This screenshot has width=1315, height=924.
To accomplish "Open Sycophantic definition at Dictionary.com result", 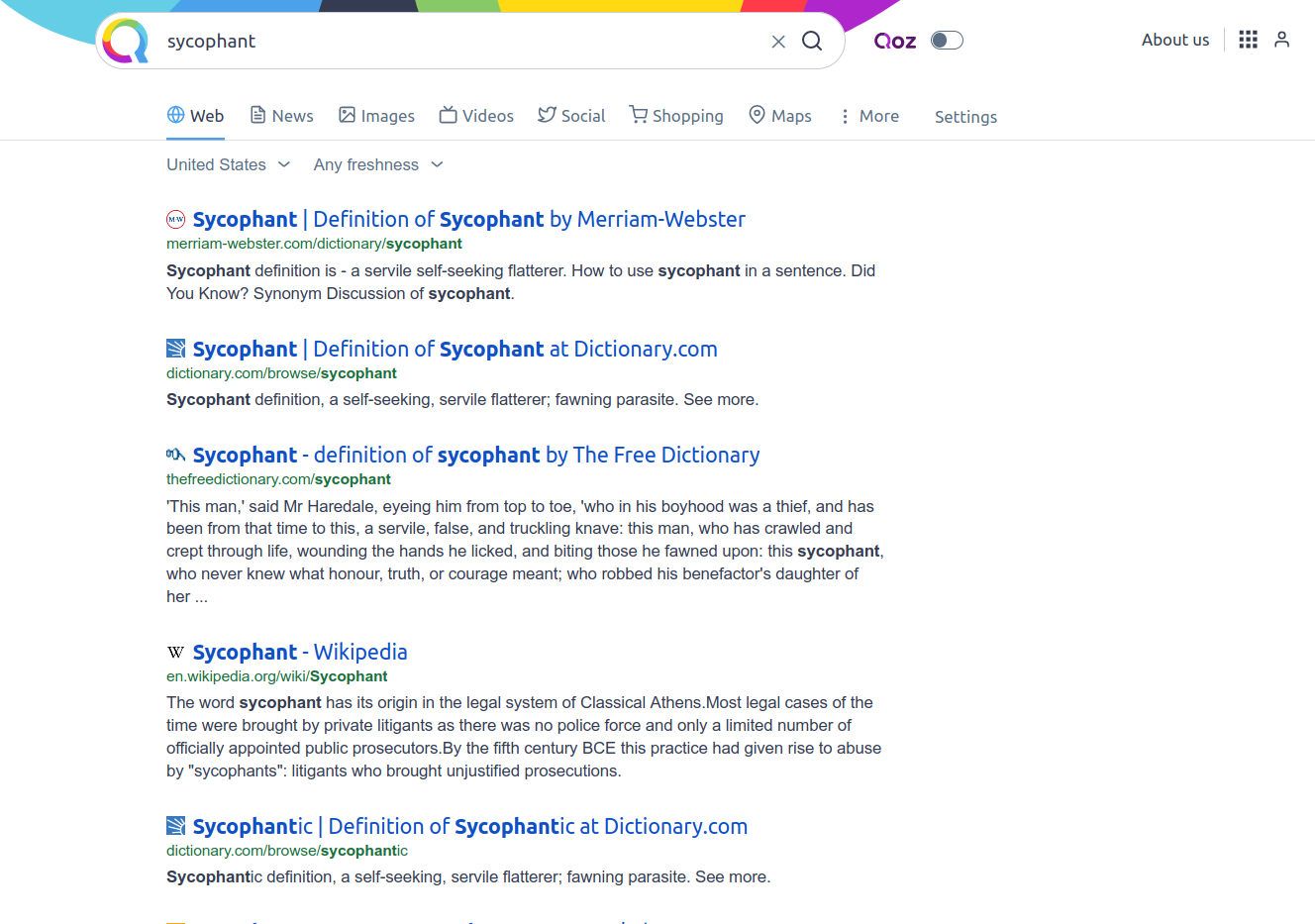I will [x=470, y=826].
